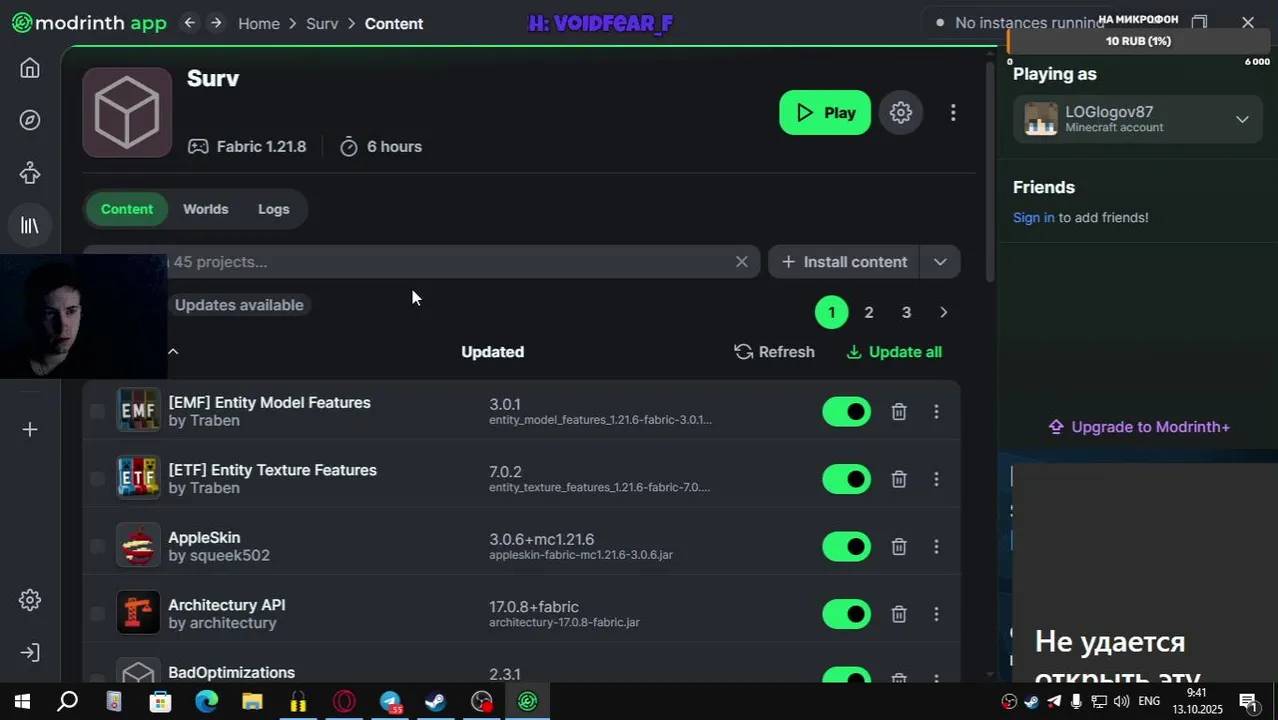Click the sign-in arrow icon in sidebar

30,653
